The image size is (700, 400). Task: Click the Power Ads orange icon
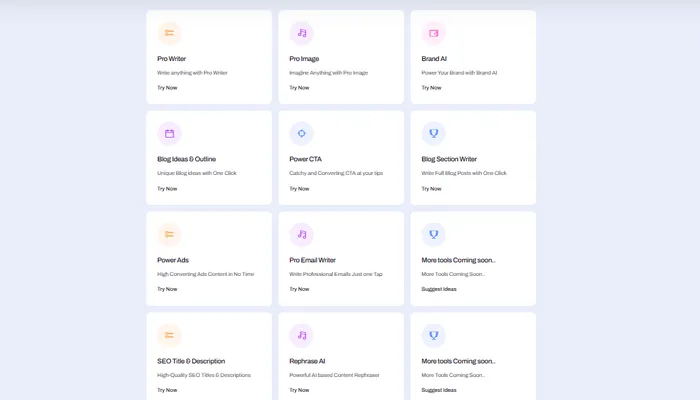(x=169, y=234)
